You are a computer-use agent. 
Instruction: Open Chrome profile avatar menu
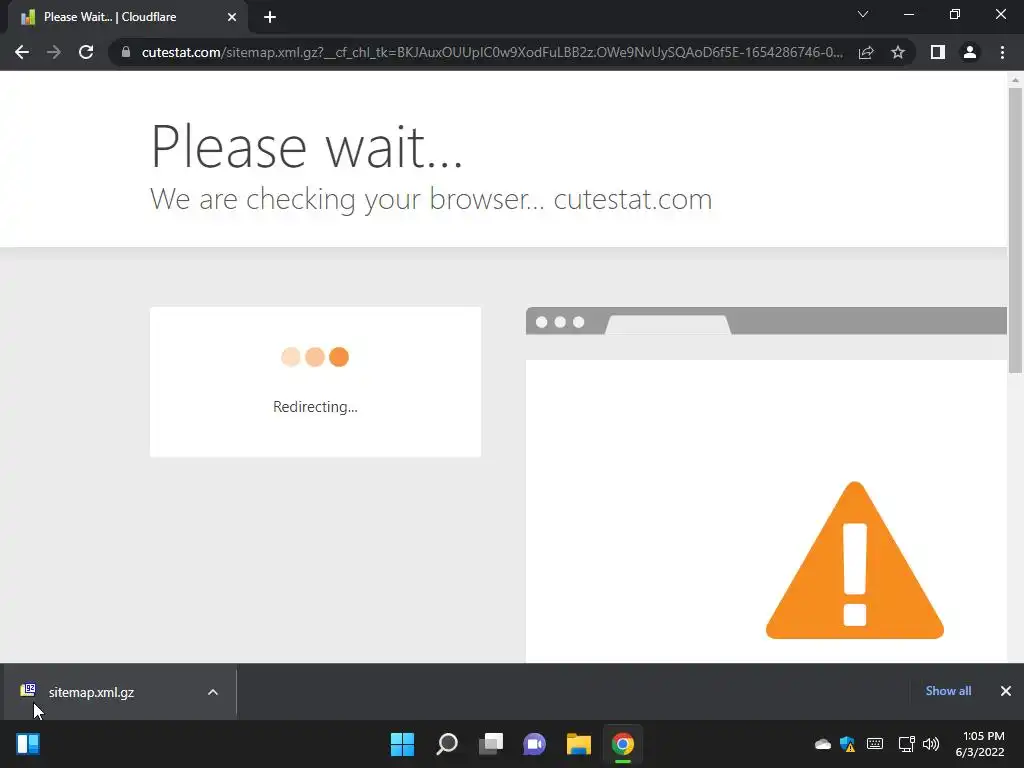click(970, 52)
